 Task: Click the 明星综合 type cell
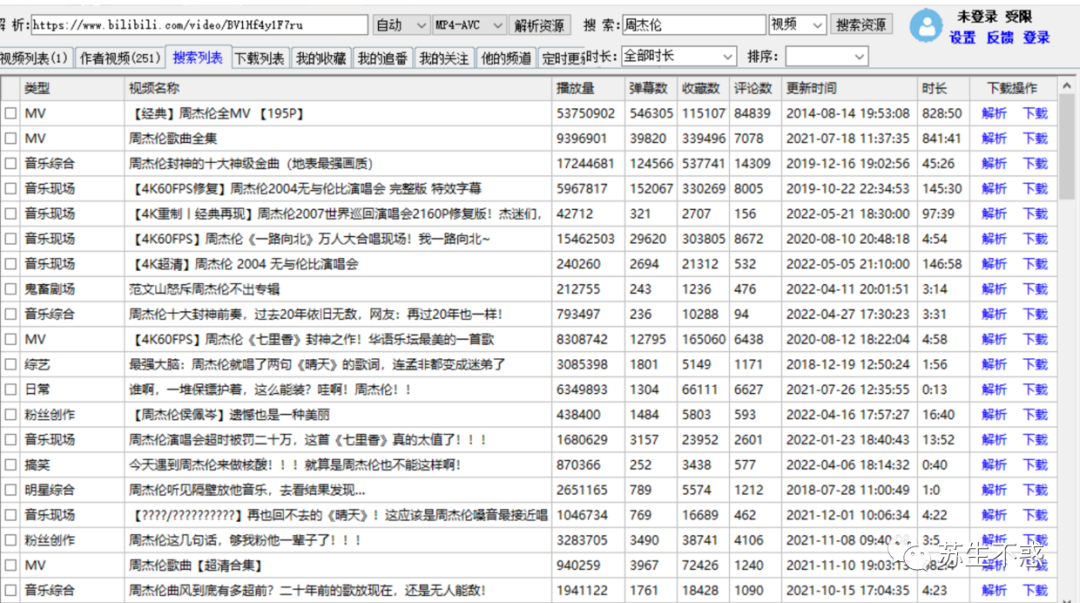click(50, 490)
